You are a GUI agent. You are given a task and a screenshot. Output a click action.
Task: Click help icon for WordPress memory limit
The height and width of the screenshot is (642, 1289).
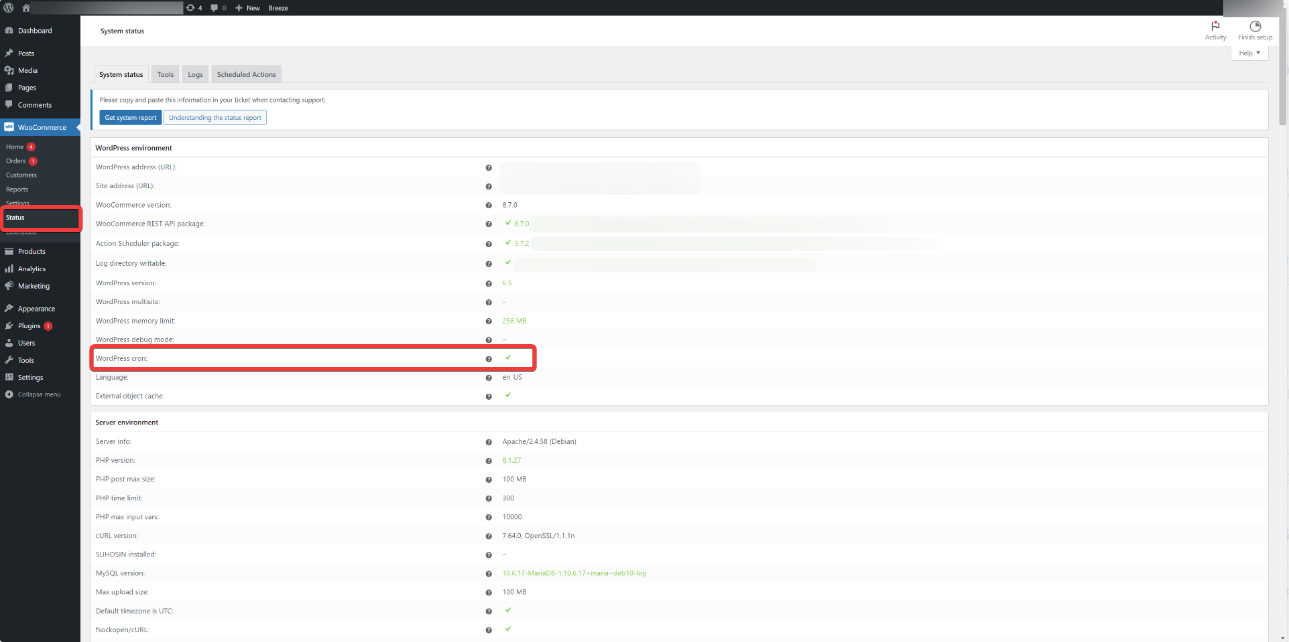click(x=489, y=321)
